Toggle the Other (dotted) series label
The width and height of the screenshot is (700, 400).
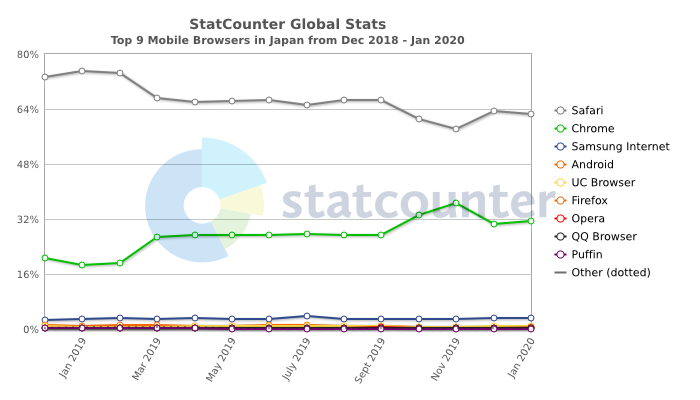[612, 272]
